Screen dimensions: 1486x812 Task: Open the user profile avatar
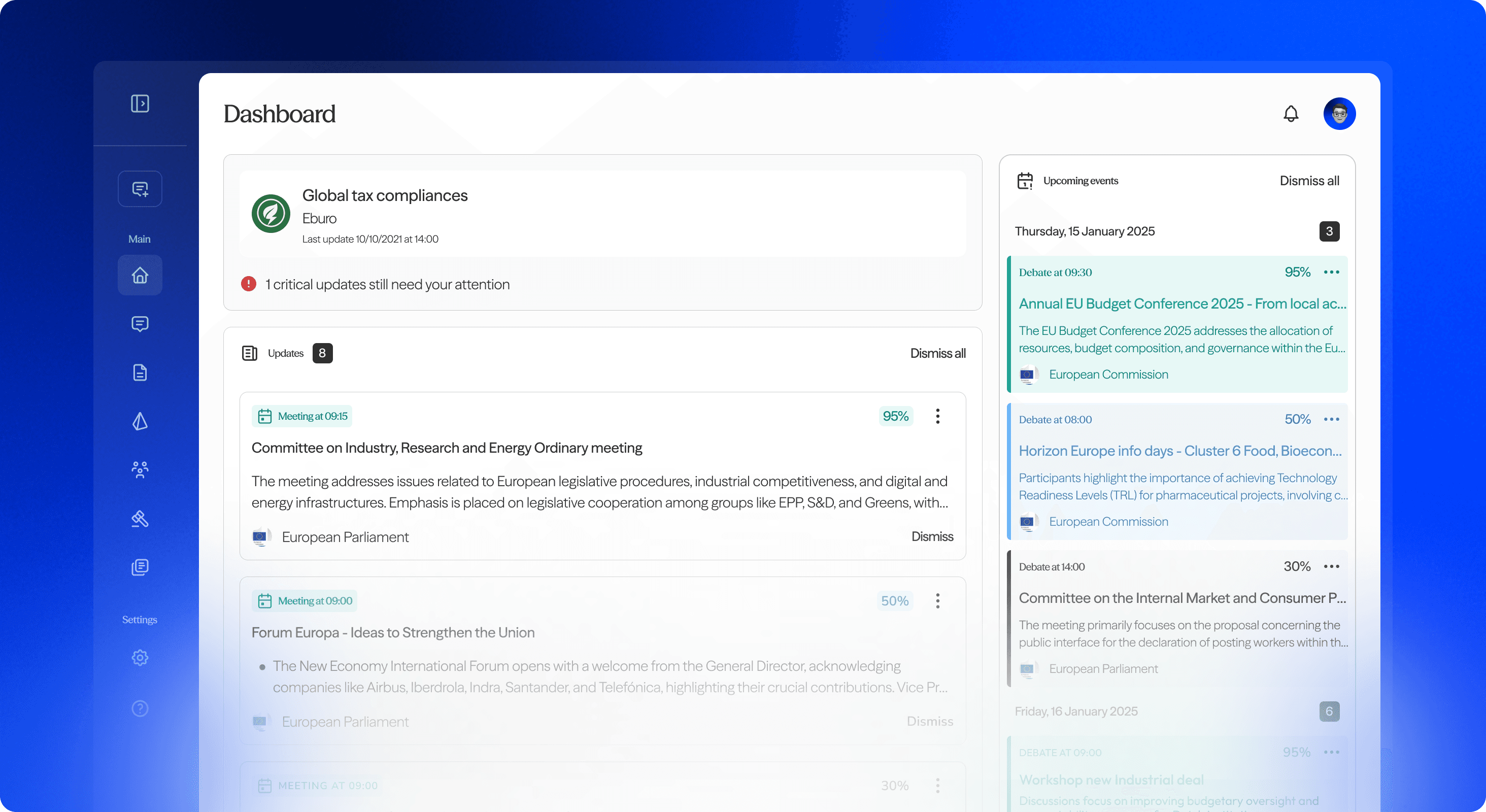tap(1339, 114)
